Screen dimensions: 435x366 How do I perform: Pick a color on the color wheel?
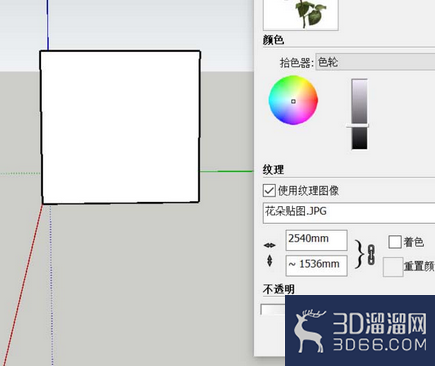tap(293, 100)
